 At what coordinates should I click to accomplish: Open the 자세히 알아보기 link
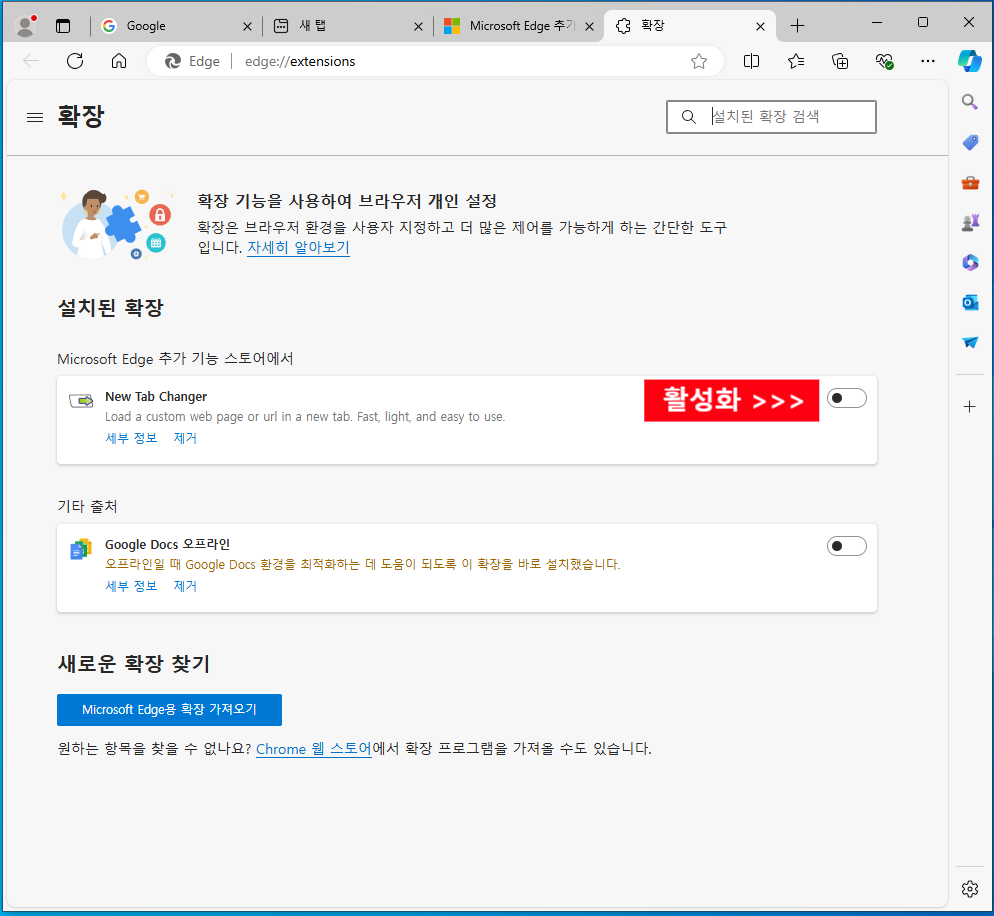tap(298, 247)
